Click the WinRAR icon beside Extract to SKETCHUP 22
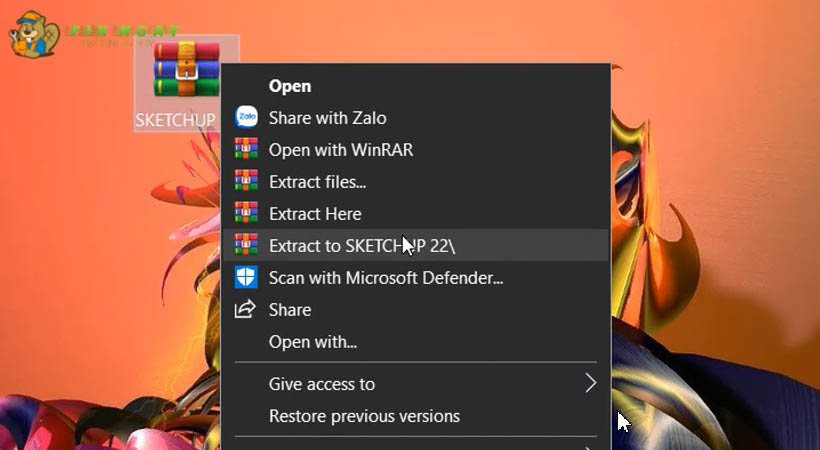820x450 pixels. coord(246,246)
